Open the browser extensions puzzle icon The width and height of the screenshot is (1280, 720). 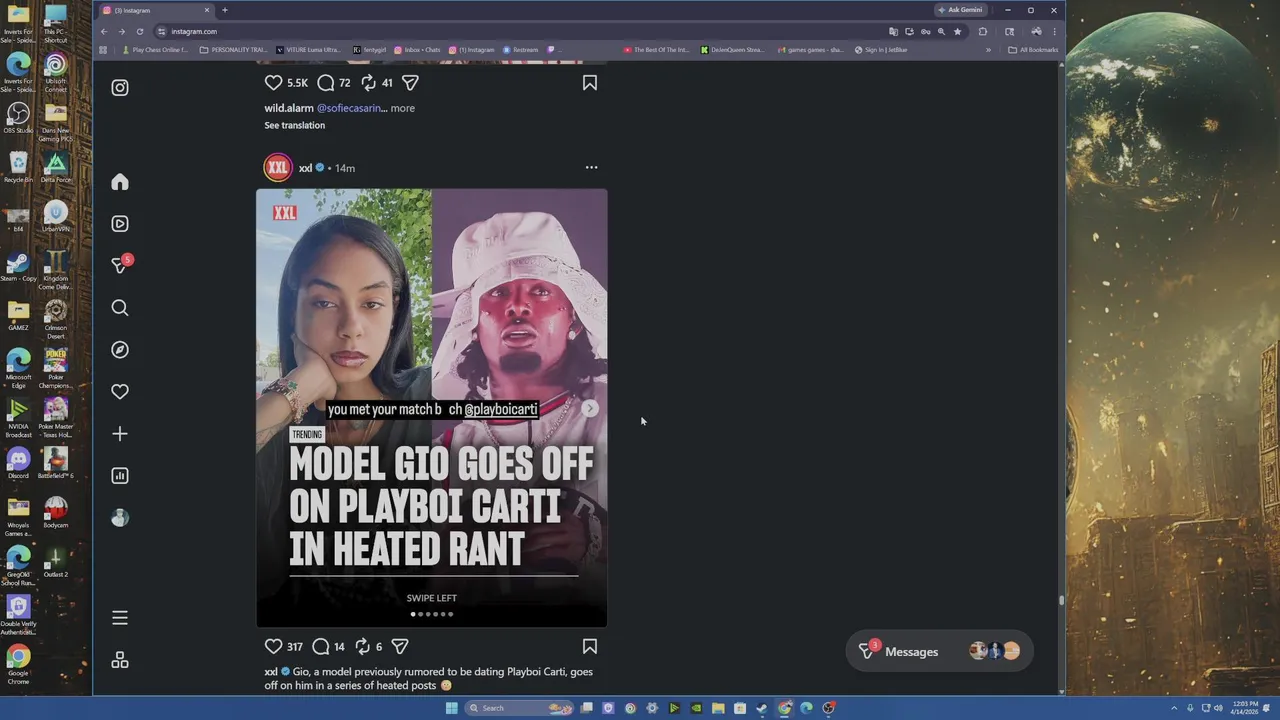tap(982, 31)
